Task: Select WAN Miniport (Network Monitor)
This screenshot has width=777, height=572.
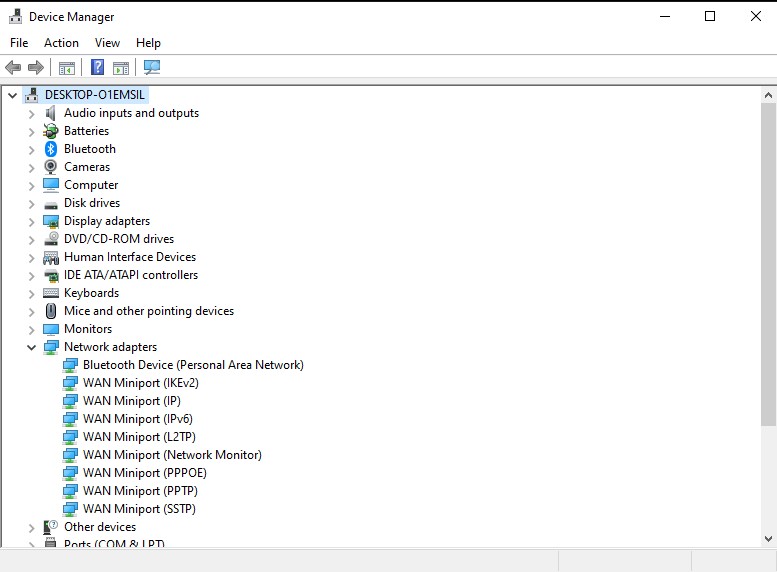Action: pos(172,455)
